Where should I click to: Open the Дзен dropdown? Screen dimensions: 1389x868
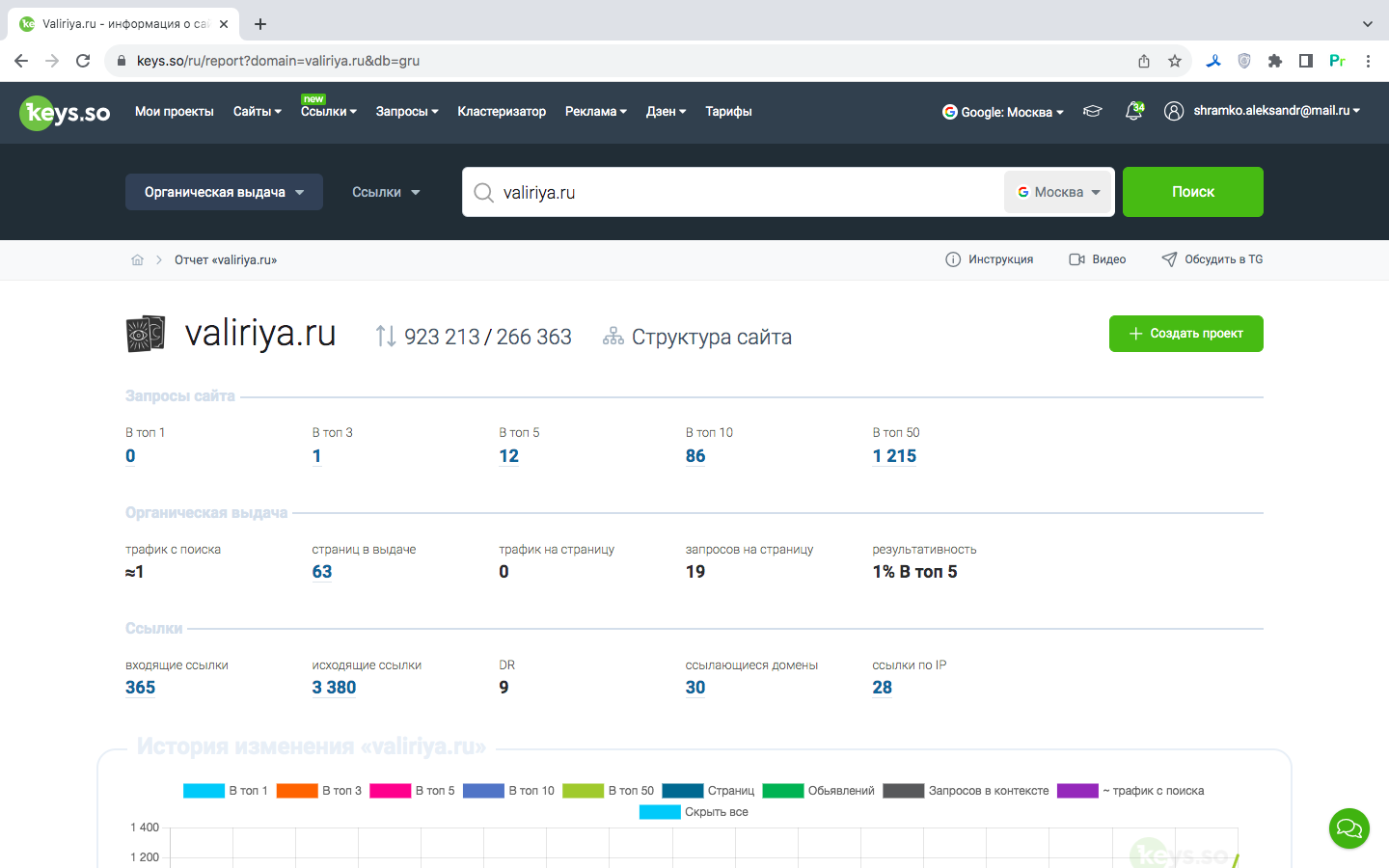click(667, 112)
